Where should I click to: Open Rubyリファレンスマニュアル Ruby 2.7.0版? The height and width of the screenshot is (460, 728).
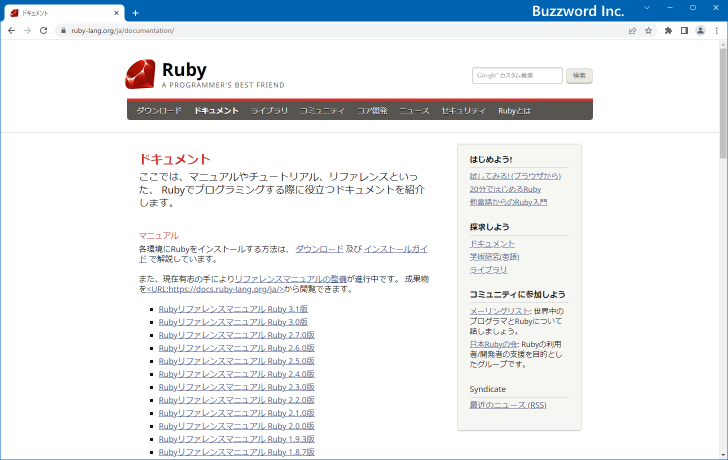(x=236, y=335)
